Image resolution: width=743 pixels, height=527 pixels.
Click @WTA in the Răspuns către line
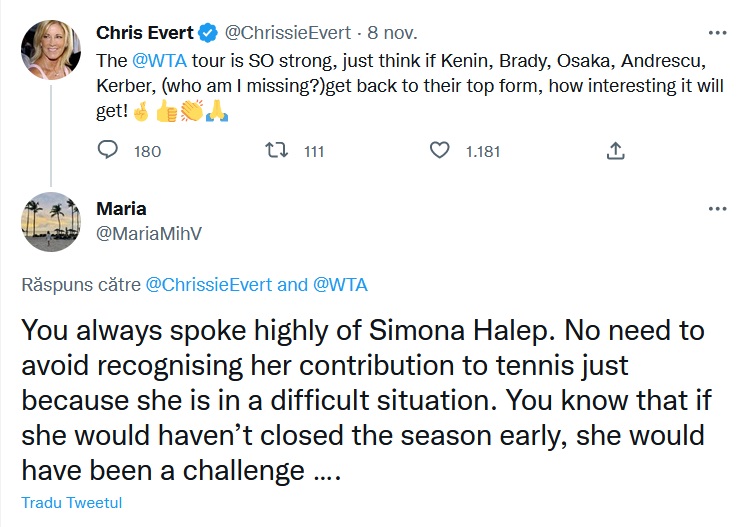tap(340, 285)
